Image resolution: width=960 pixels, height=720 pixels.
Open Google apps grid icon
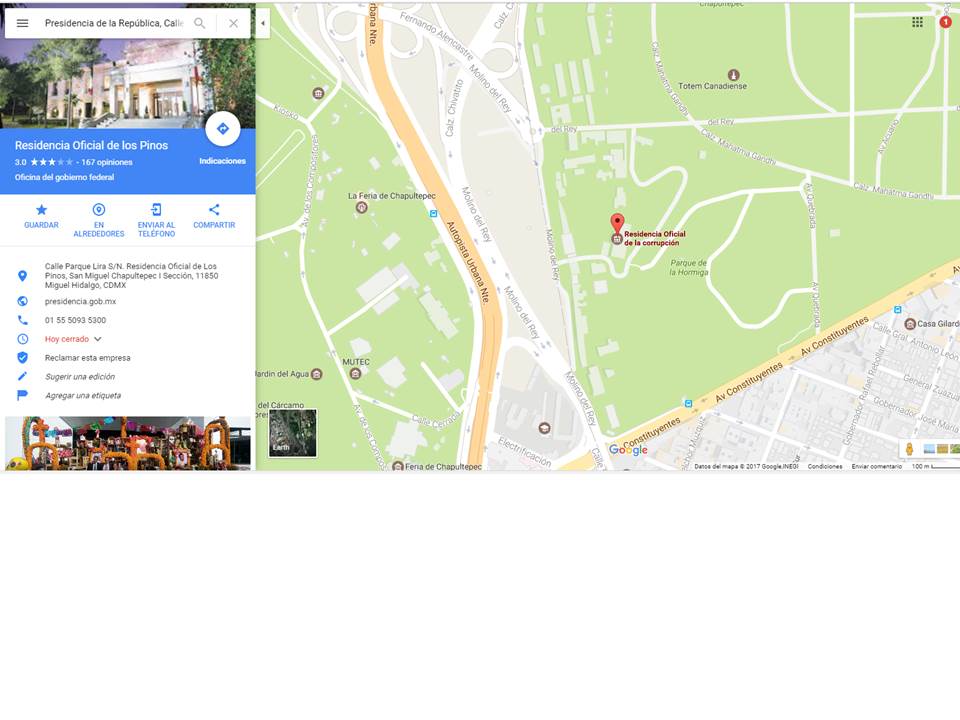tap(917, 23)
